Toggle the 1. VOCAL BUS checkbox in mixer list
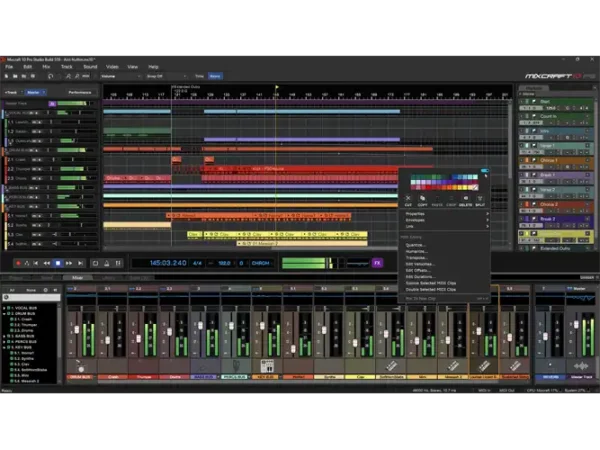Image resolution: width=600 pixels, height=450 pixels. point(8,308)
